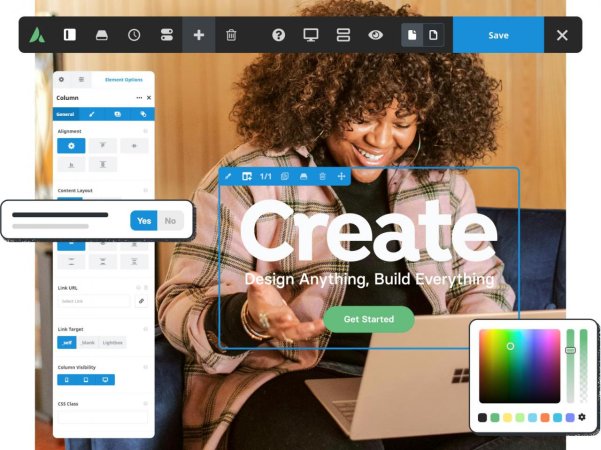
Task: Close the builder with the X icon
Action: pos(562,35)
